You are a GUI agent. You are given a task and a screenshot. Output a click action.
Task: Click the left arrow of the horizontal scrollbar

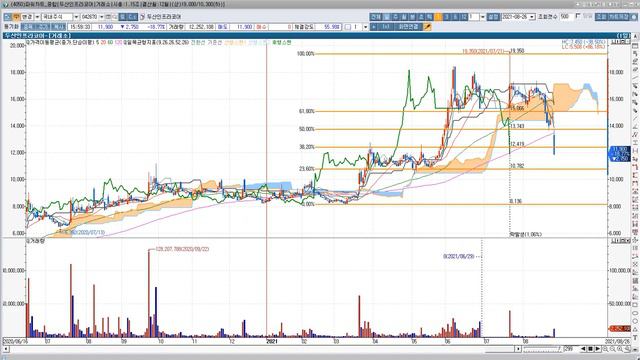click(x=6, y=349)
